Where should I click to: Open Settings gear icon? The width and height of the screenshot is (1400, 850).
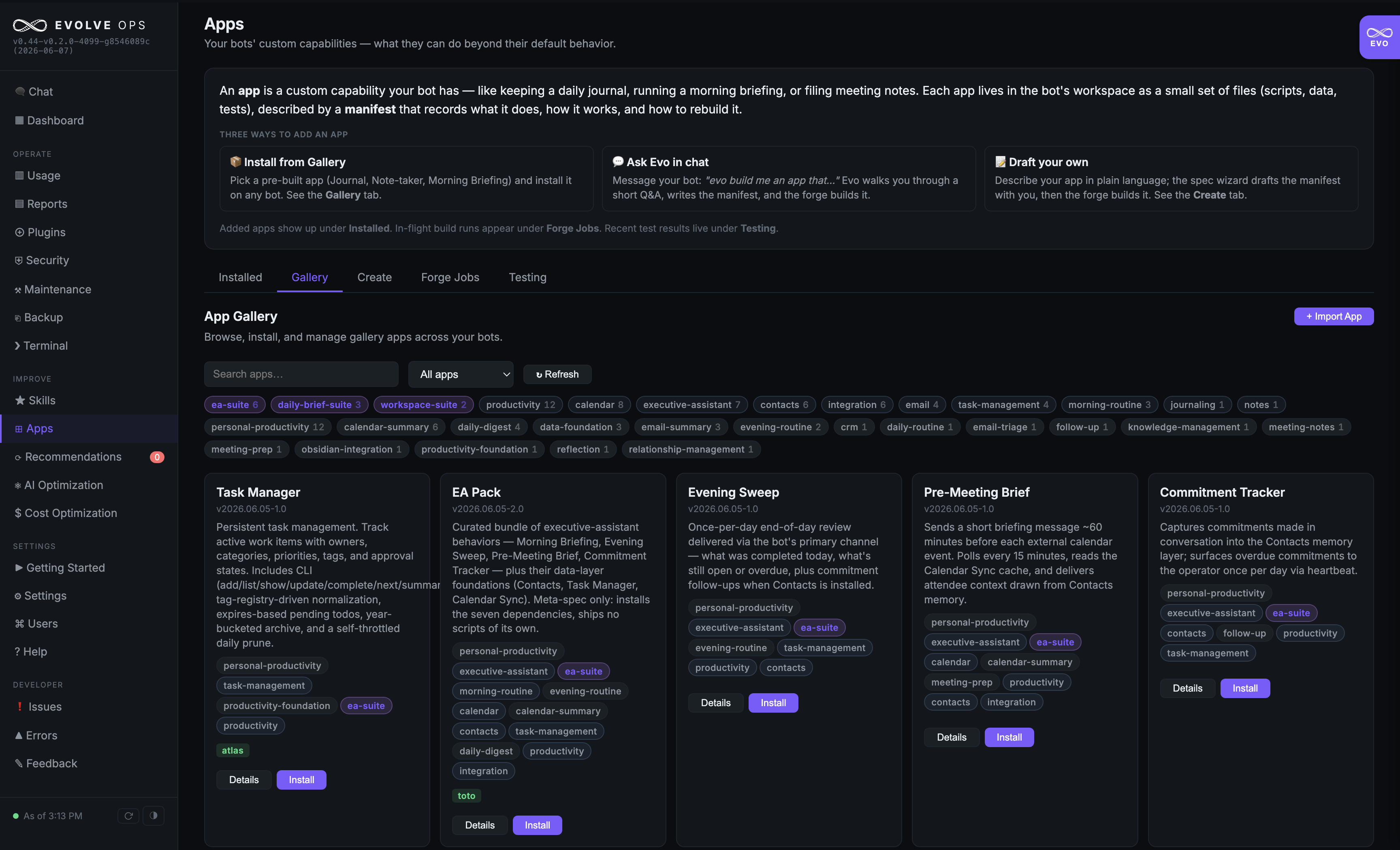[18, 596]
